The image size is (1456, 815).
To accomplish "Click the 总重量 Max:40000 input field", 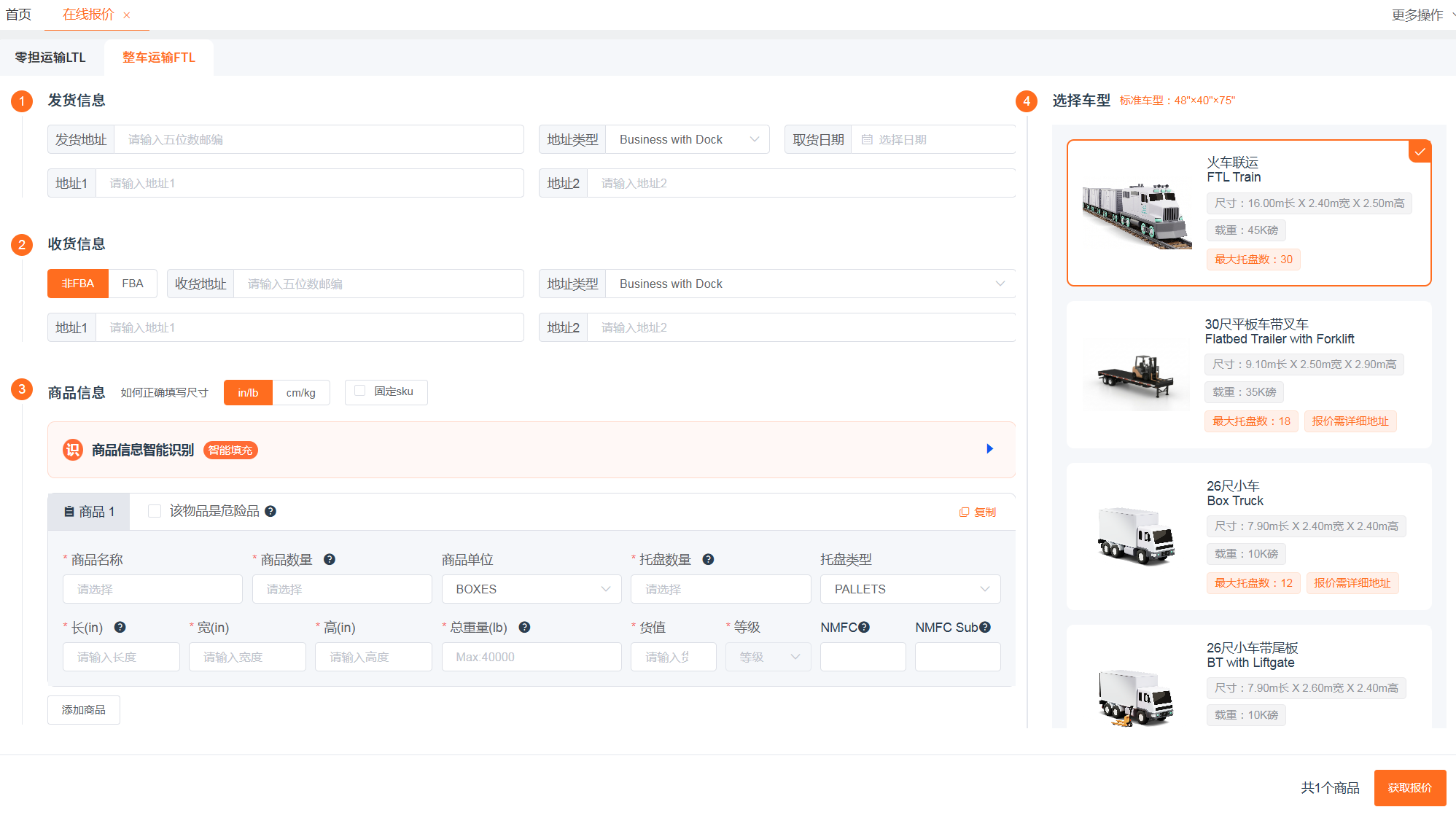I will coord(532,657).
